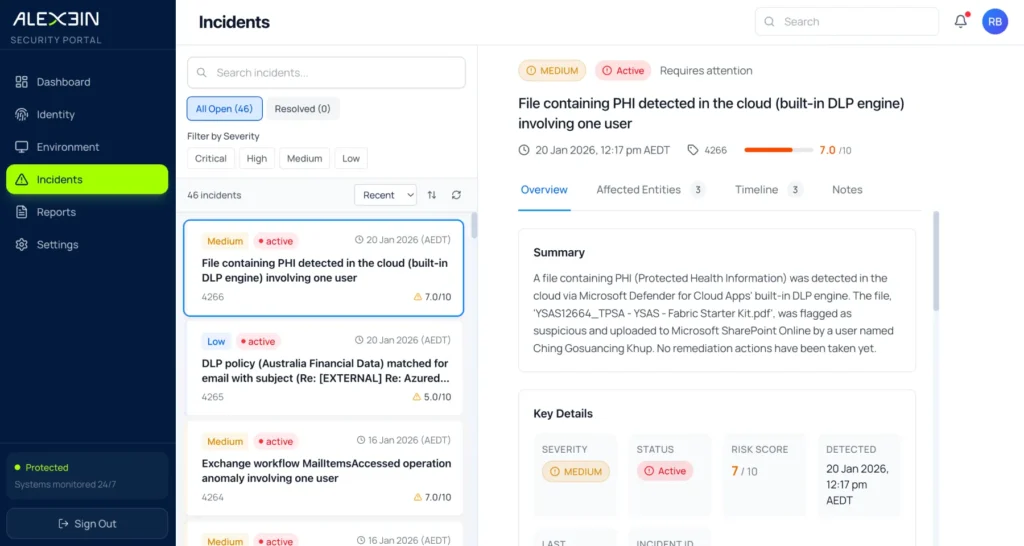This screenshot has width=1024, height=546.
Task: Click the sort order arrows icon
Action: click(x=432, y=195)
